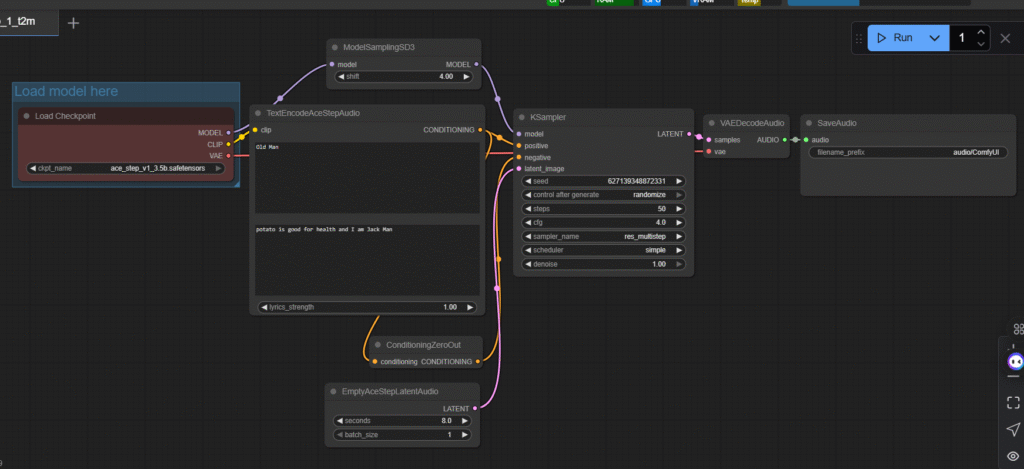Increase seconds with right arrow

click(x=465, y=421)
